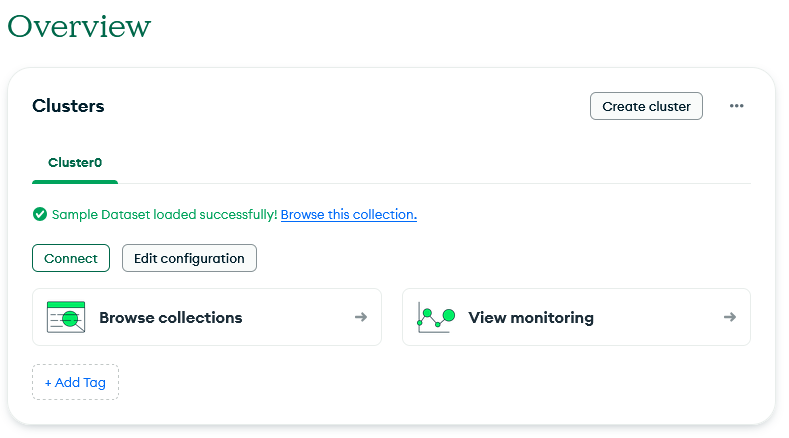Click the Overview page heading
The height and width of the screenshot is (438, 789).
[79, 26]
